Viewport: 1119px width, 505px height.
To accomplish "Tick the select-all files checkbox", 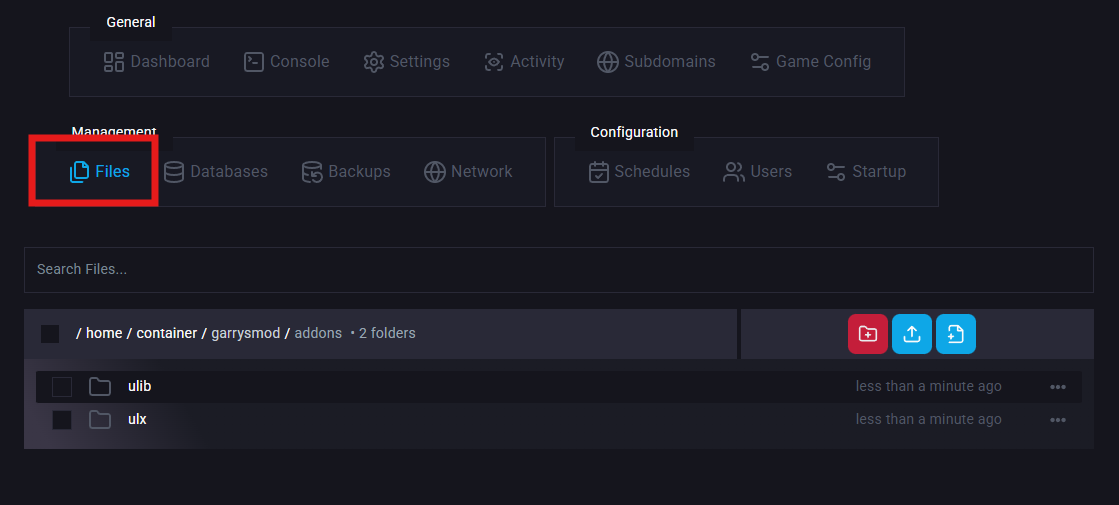I will (50, 334).
